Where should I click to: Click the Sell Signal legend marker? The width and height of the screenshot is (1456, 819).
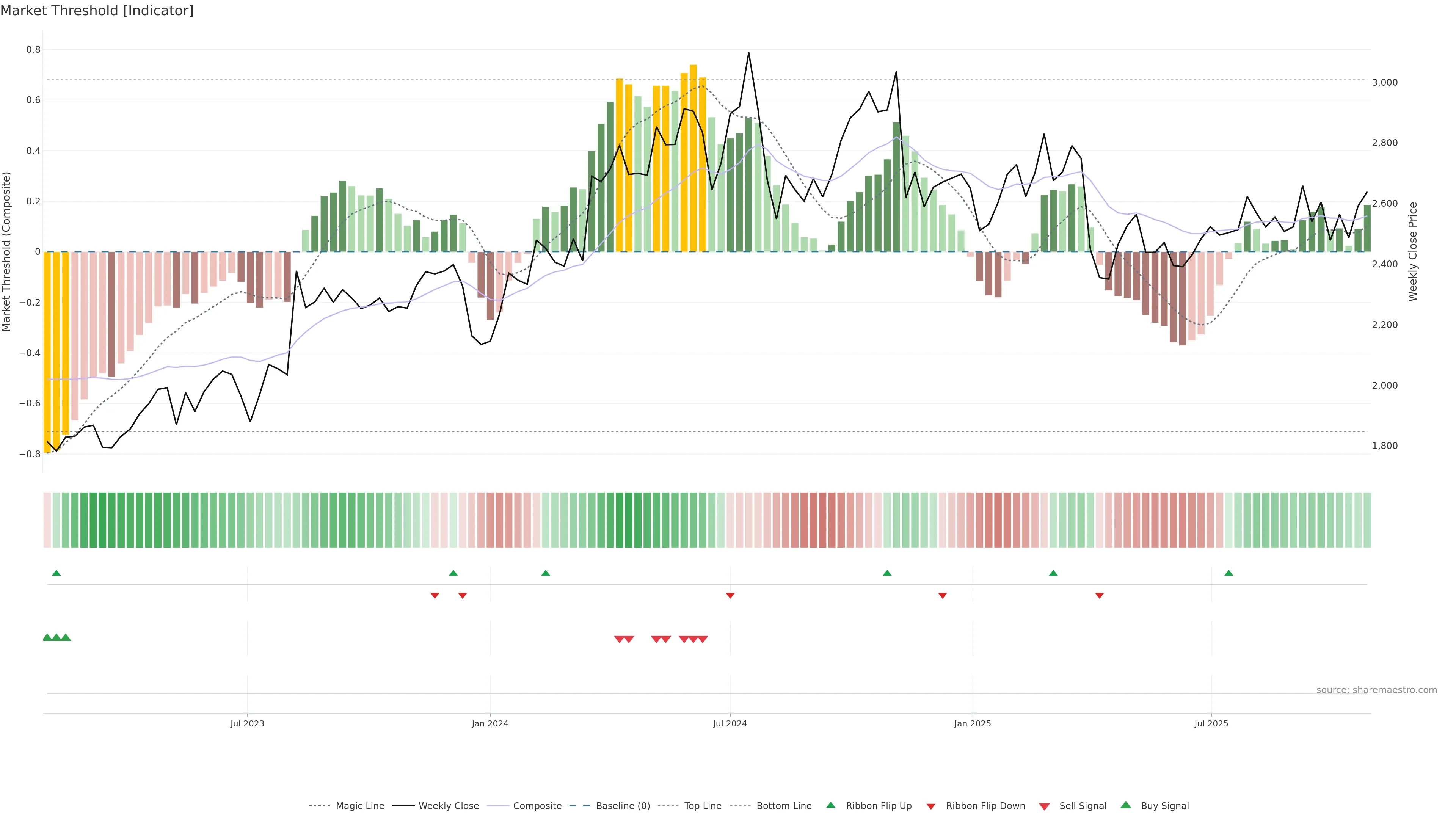(1045, 806)
